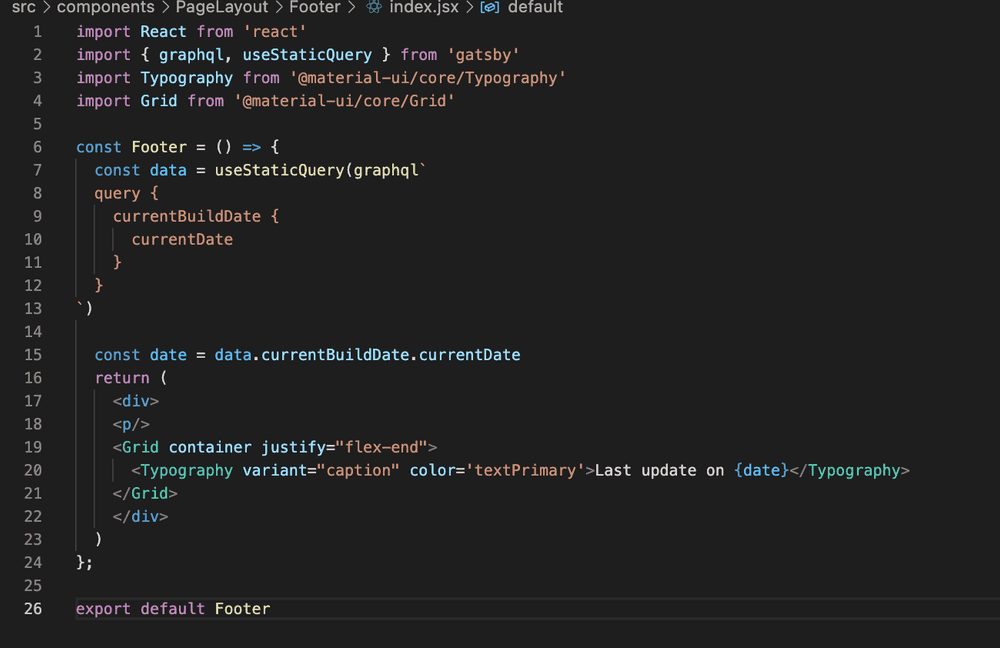Click Typography identifier on line 3
1000x648 pixels.
pos(187,78)
